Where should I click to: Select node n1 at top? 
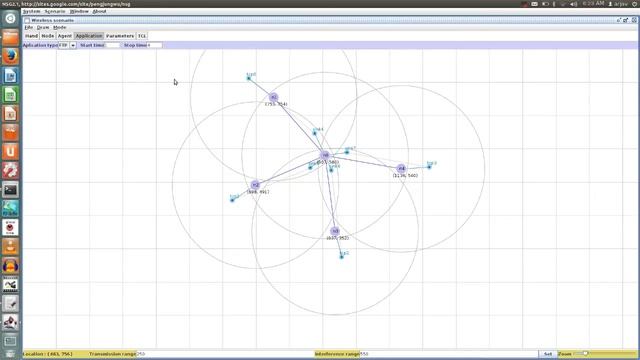point(273,97)
